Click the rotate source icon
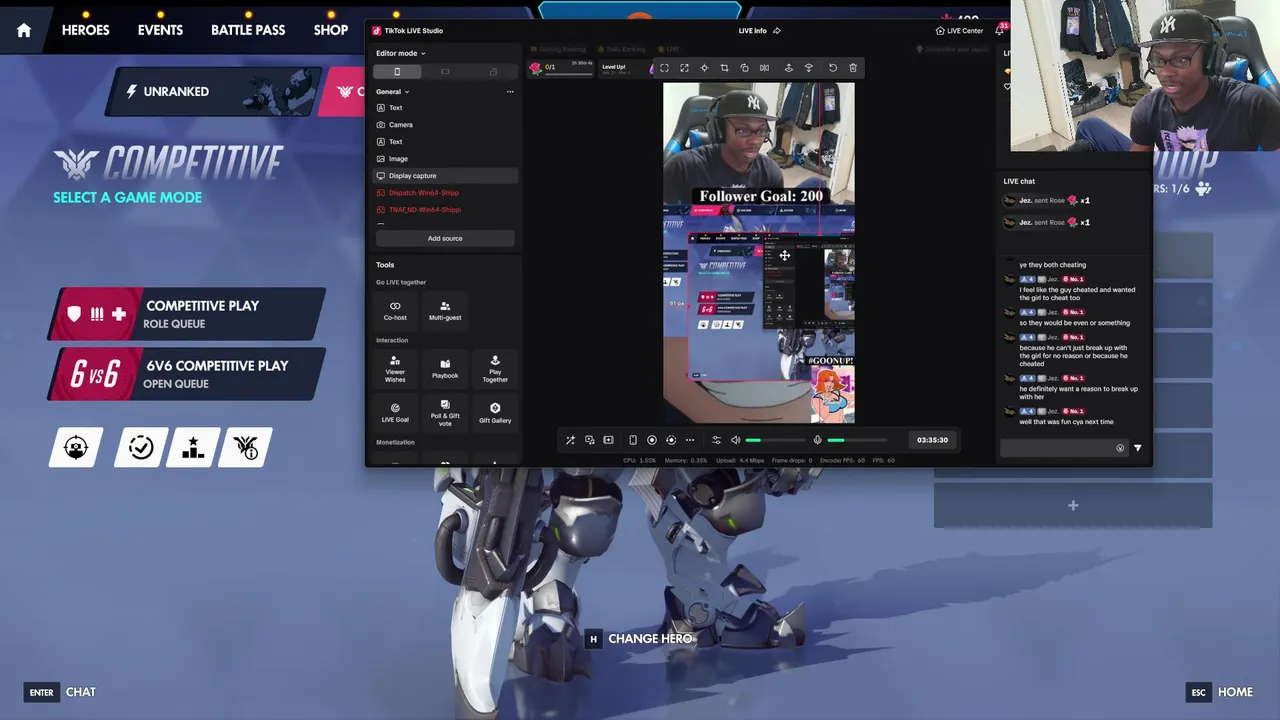This screenshot has width=1280, height=720. pyautogui.click(x=744, y=68)
